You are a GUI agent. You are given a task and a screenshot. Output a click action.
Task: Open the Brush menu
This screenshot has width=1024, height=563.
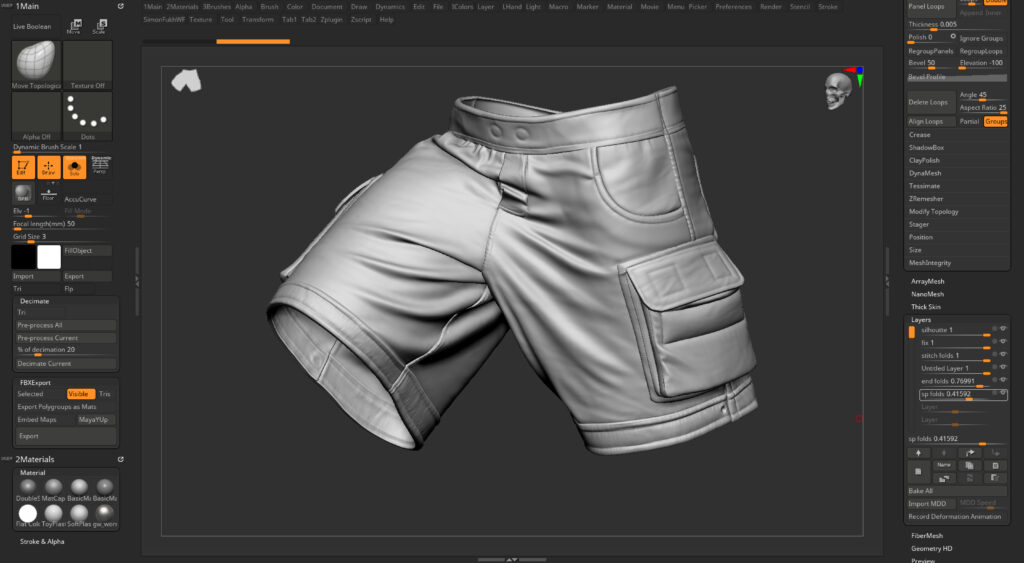[x=269, y=7]
